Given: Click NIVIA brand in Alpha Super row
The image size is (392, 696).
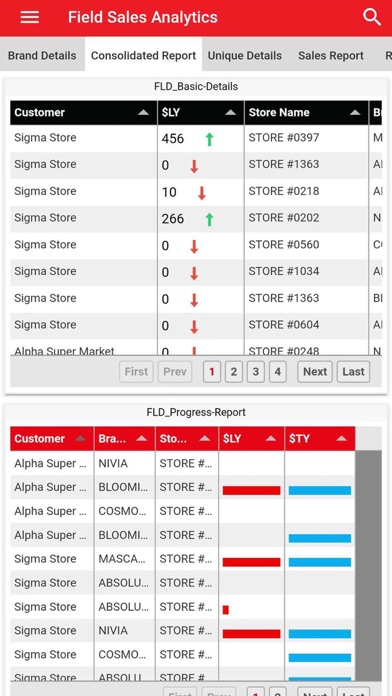Looking at the screenshot, I should click(113, 463).
